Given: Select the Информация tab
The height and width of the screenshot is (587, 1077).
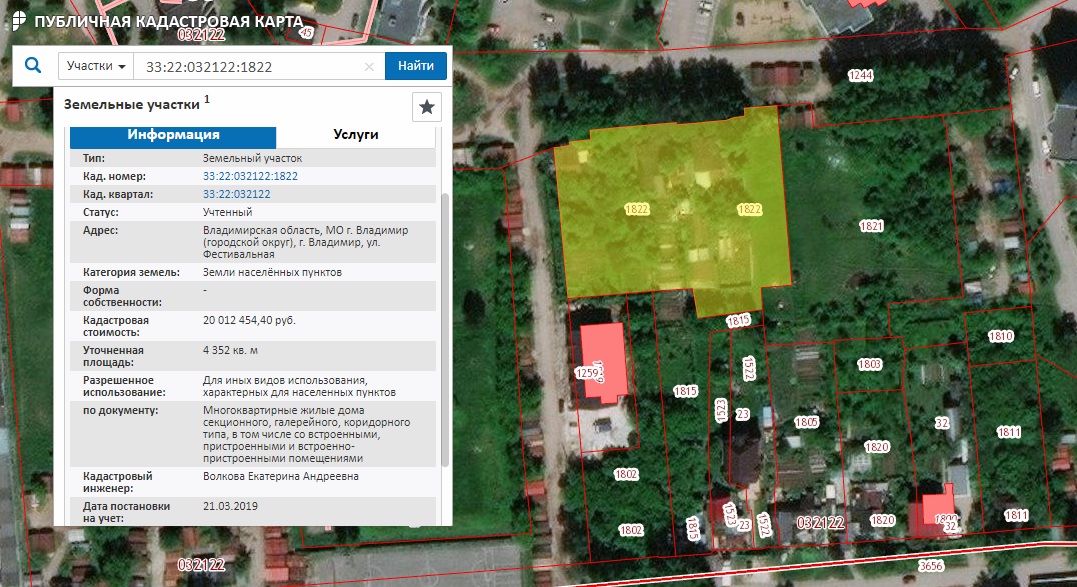Looking at the screenshot, I should 172,135.
